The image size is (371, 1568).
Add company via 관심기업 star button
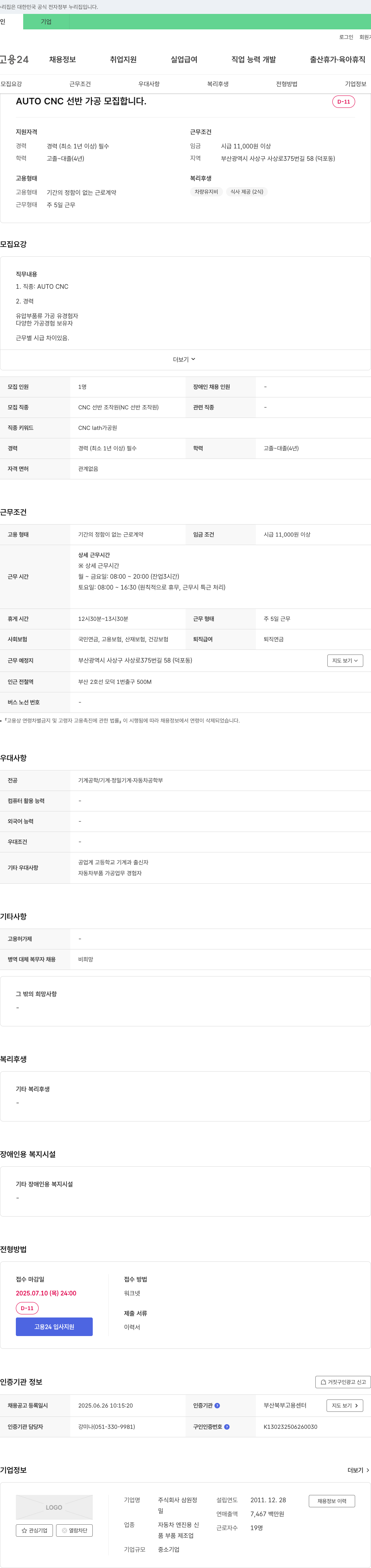click(34, 1531)
